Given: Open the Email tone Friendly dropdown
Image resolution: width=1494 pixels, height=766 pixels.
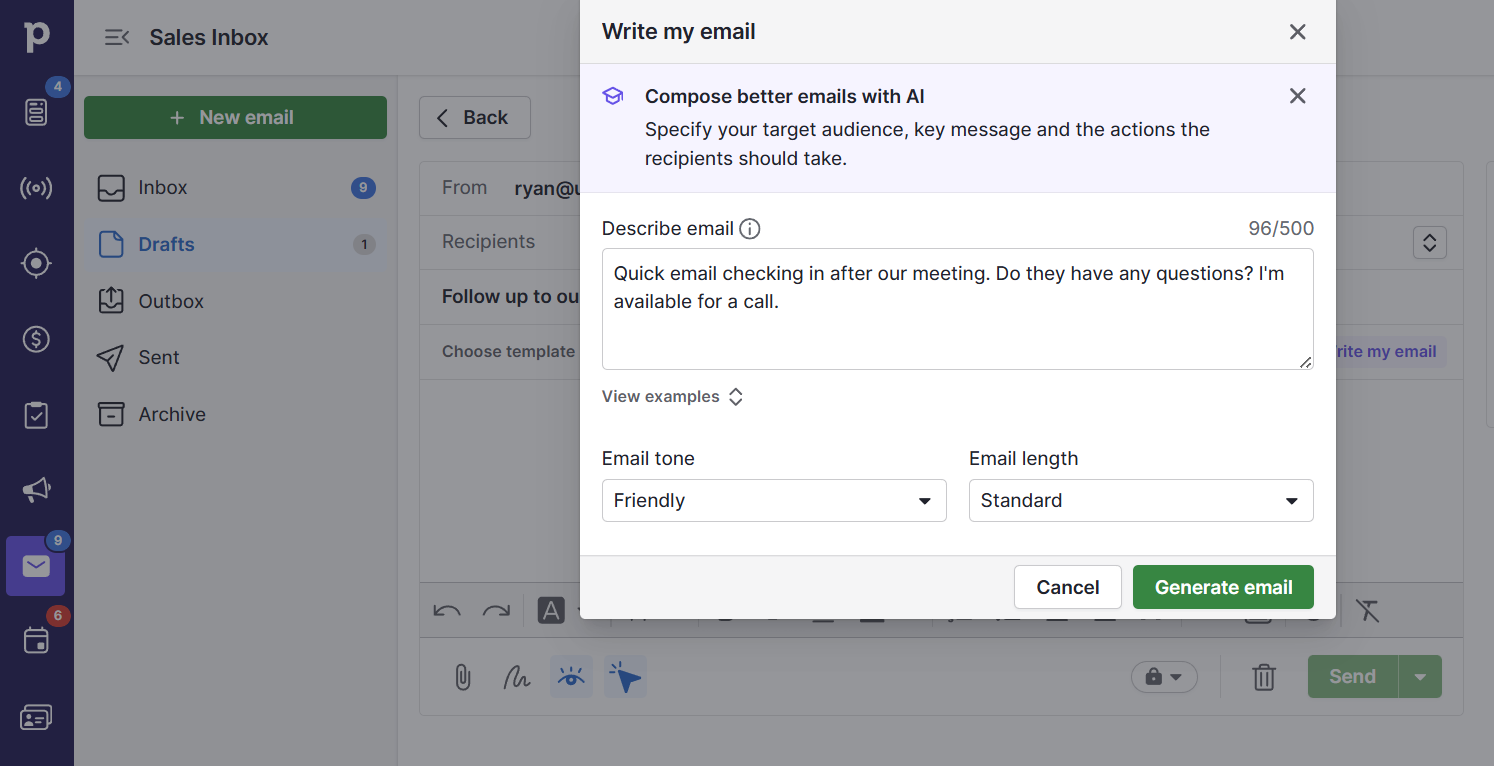Looking at the screenshot, I should pos(773,500).
